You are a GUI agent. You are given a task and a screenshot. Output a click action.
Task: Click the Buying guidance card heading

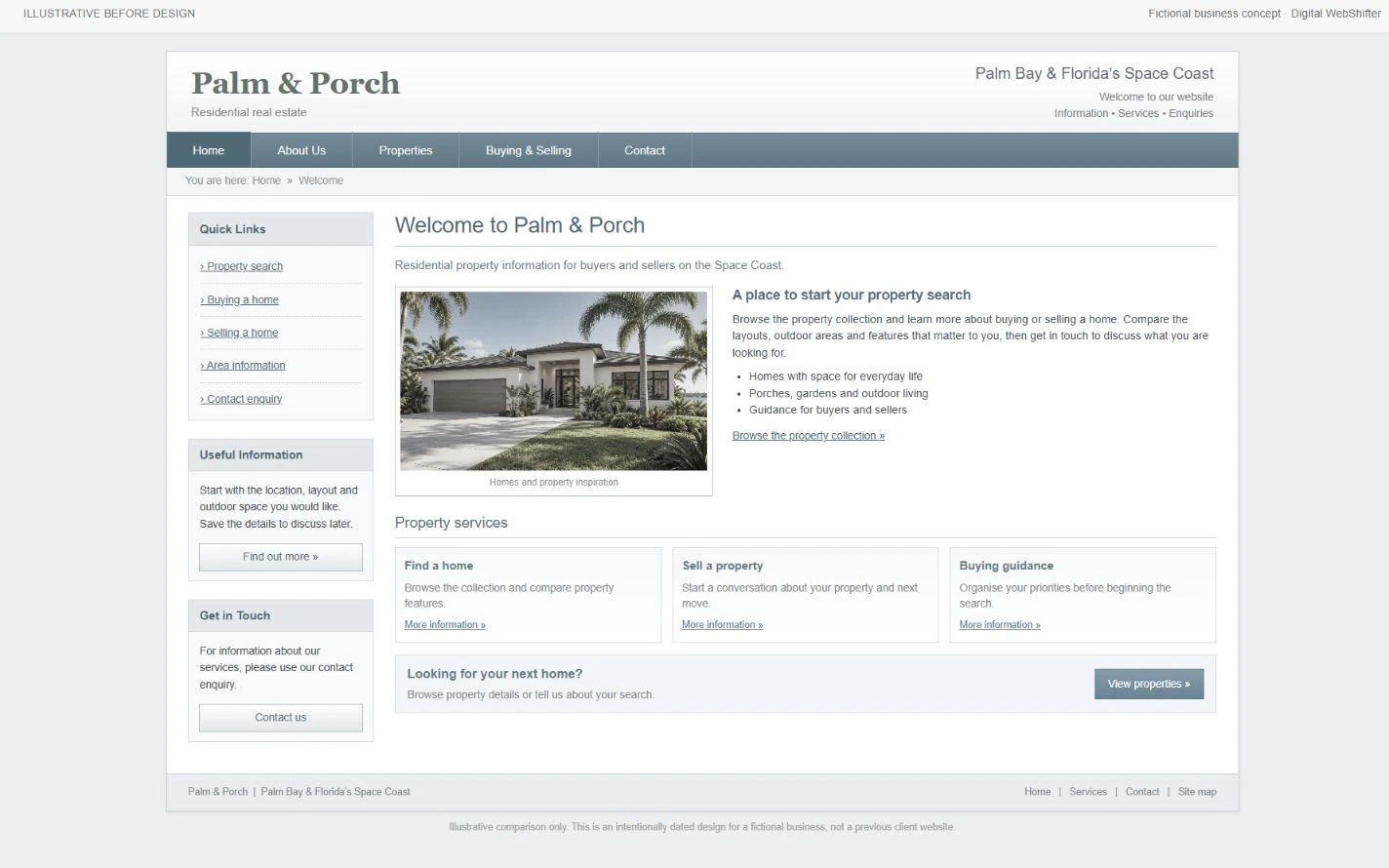point(1007,566)
